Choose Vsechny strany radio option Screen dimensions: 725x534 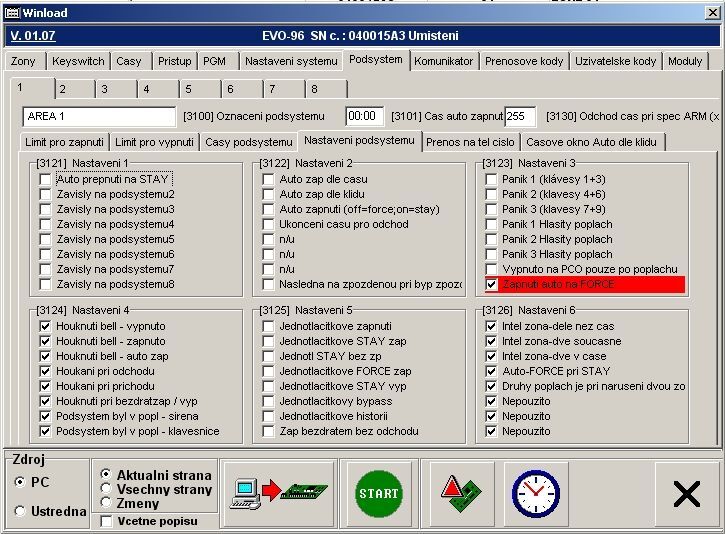tap(106, 490)
